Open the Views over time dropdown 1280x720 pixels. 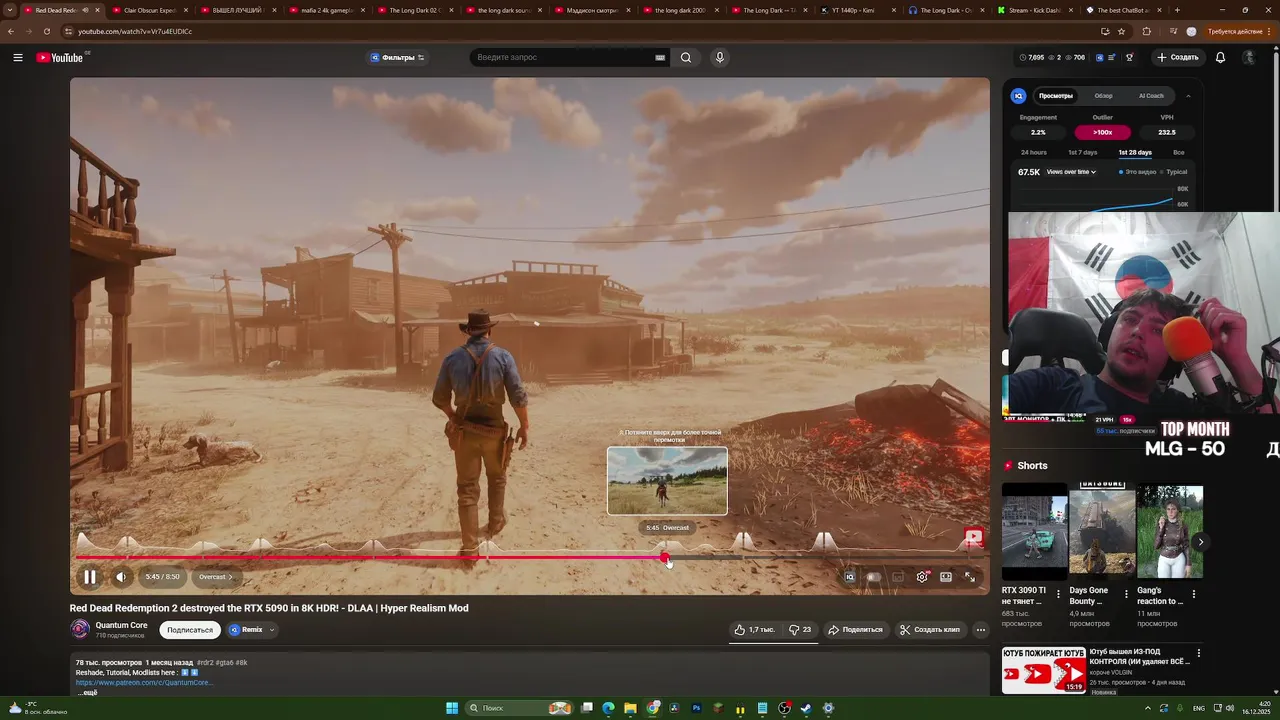click(x=1071, y=172)
